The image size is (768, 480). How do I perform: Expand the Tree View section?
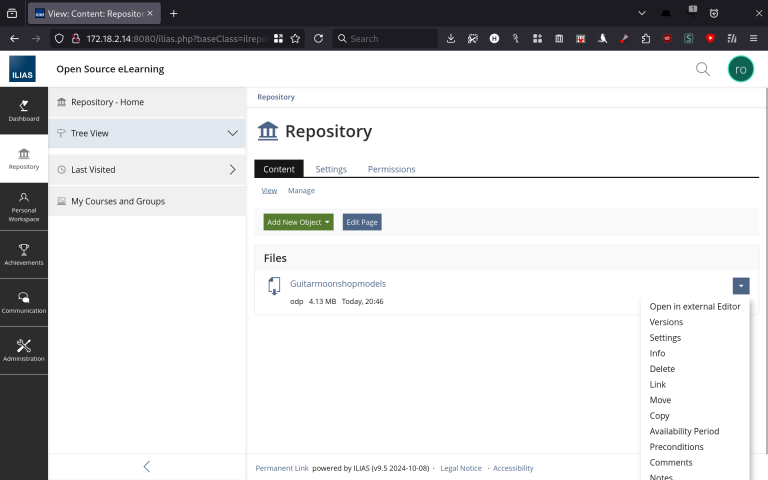click(232, 133)
